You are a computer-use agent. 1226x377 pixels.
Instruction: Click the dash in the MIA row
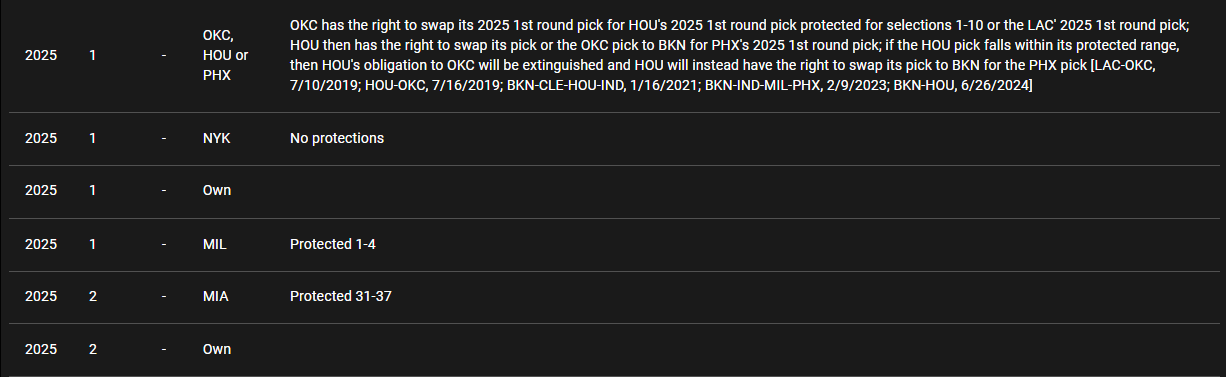pyautogui.click(x=164, y=297)
